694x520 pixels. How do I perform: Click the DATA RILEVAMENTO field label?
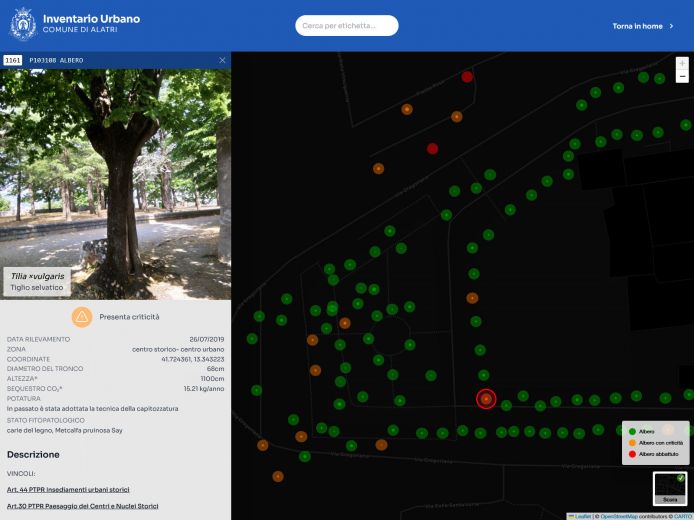pos(39,339)
